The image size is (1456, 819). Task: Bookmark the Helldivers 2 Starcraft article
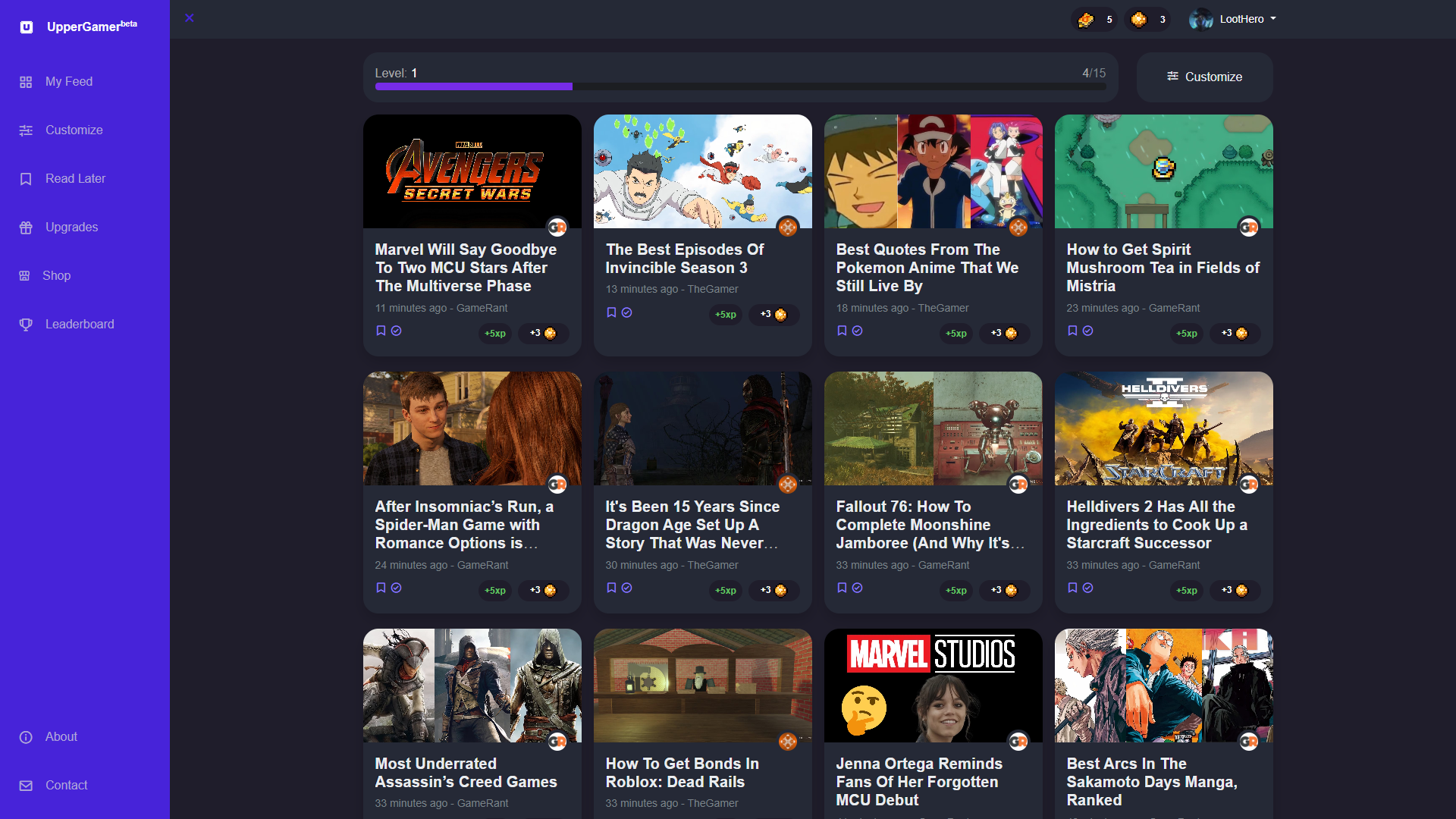1073,588
